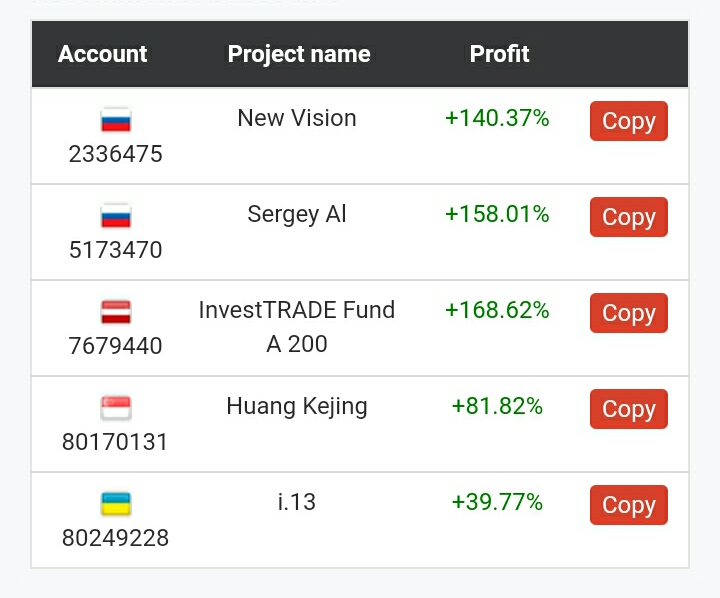720x598 pixels.
Task: Copy the i.13 project
Action: pos(629,505)
